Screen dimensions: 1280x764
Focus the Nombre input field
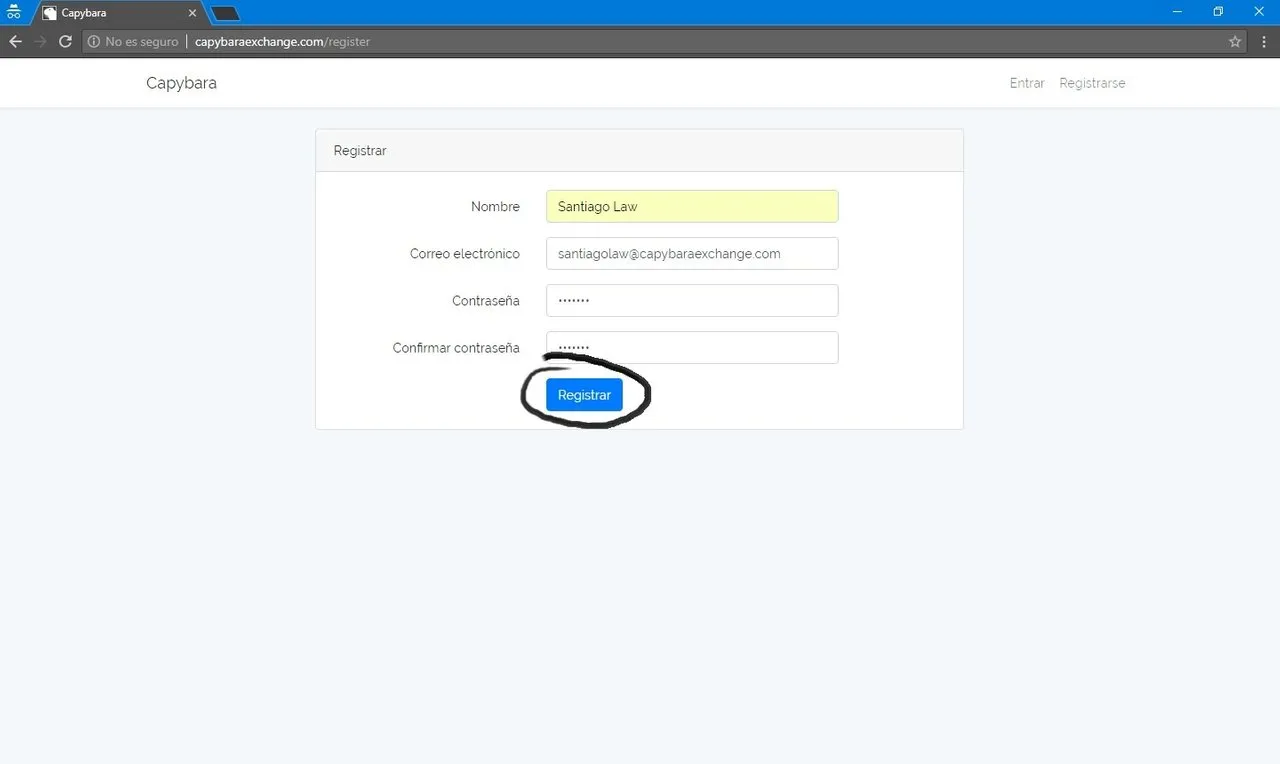(x=692, y=206)
